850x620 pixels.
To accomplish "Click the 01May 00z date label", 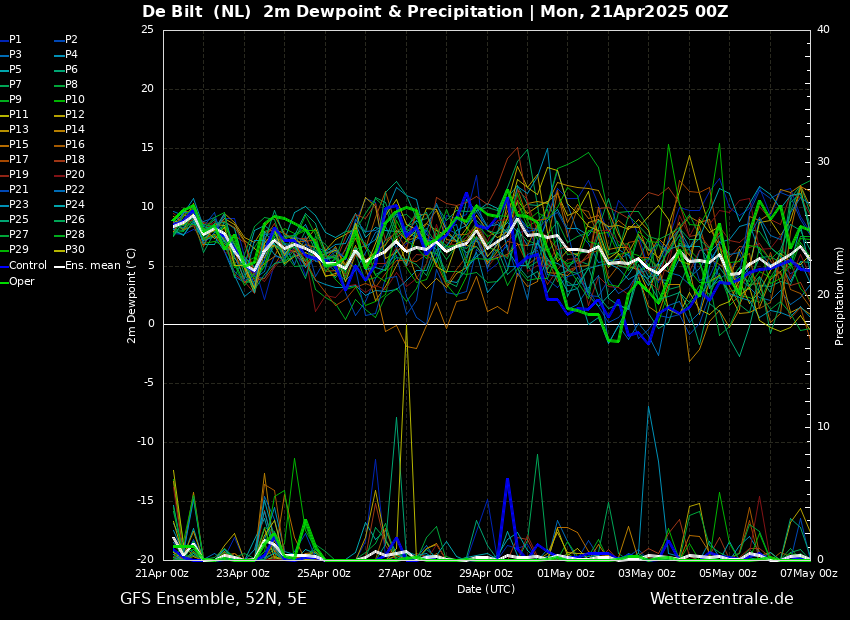I will tap(567, 573).
